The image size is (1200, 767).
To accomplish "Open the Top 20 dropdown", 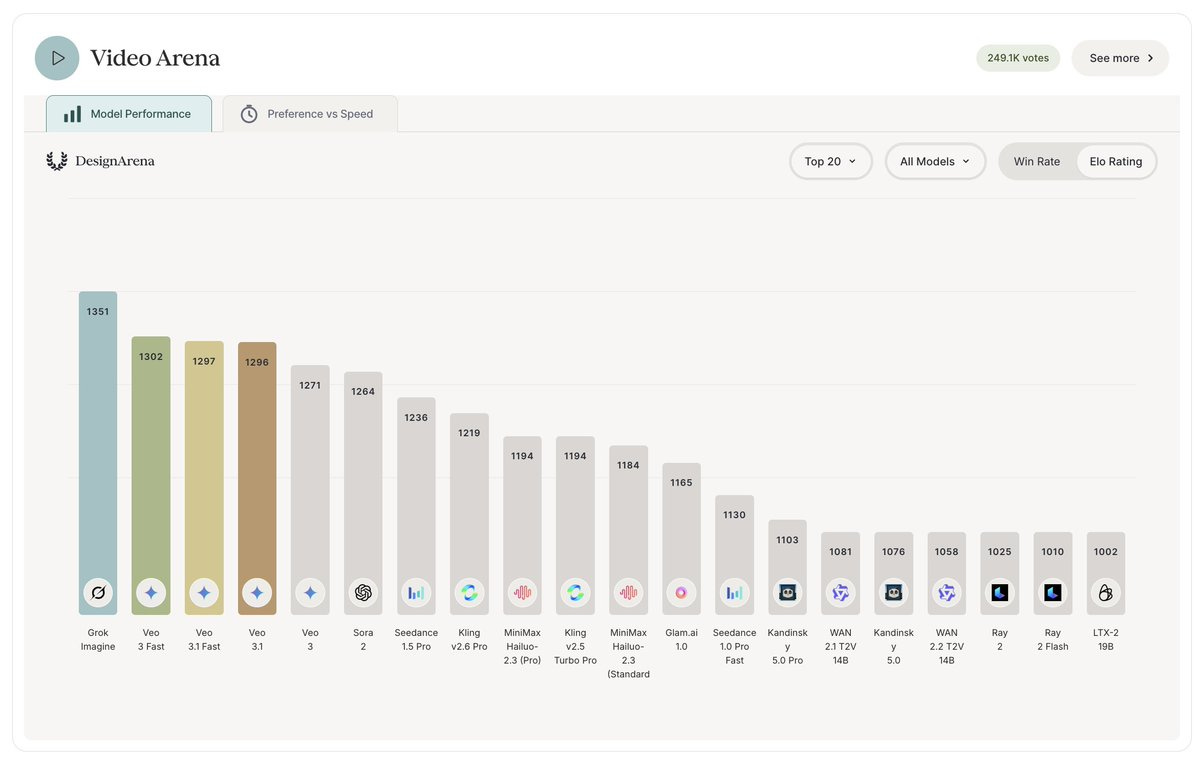I will click(831, 161).
